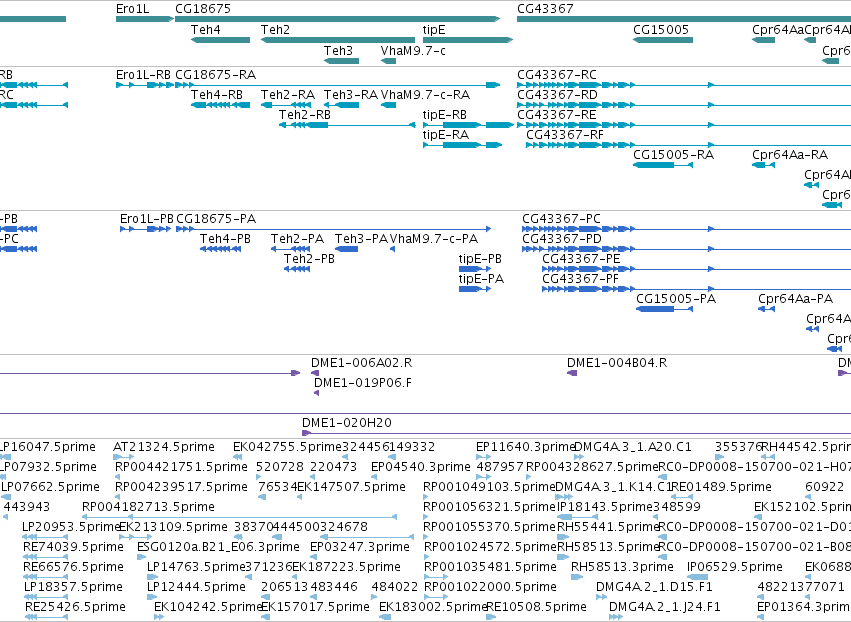
Task: Open the DMG4A.2_1.D15.F1 EST label
Action: click(x=654, y=588)
